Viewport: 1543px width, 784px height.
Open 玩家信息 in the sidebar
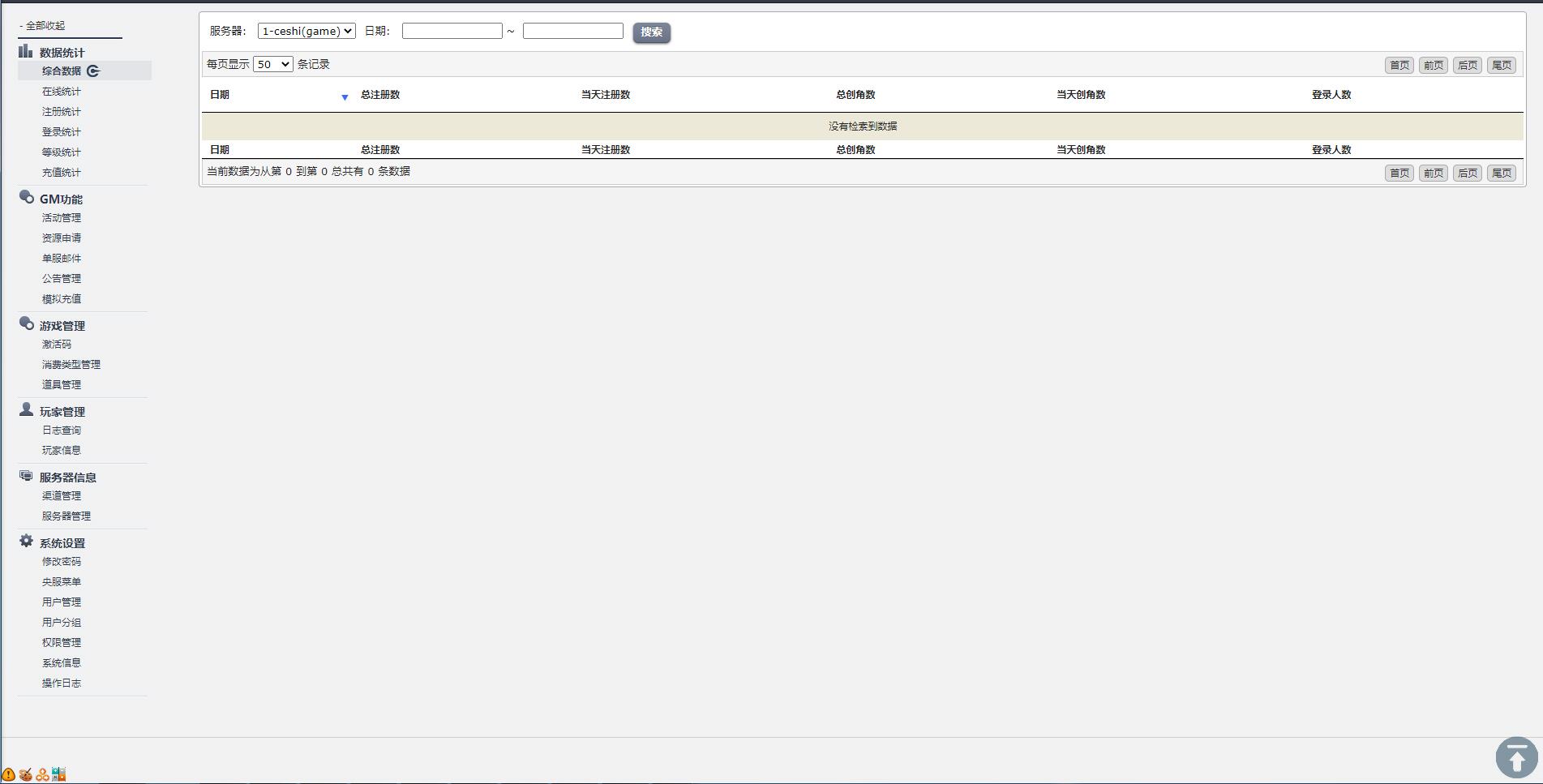pos(62,451)
